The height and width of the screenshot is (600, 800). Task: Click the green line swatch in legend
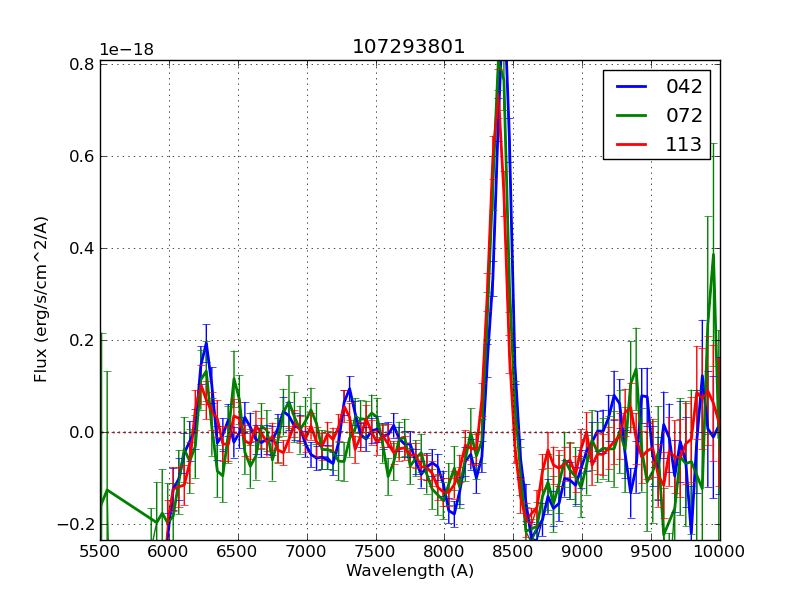tap(630, 116)
